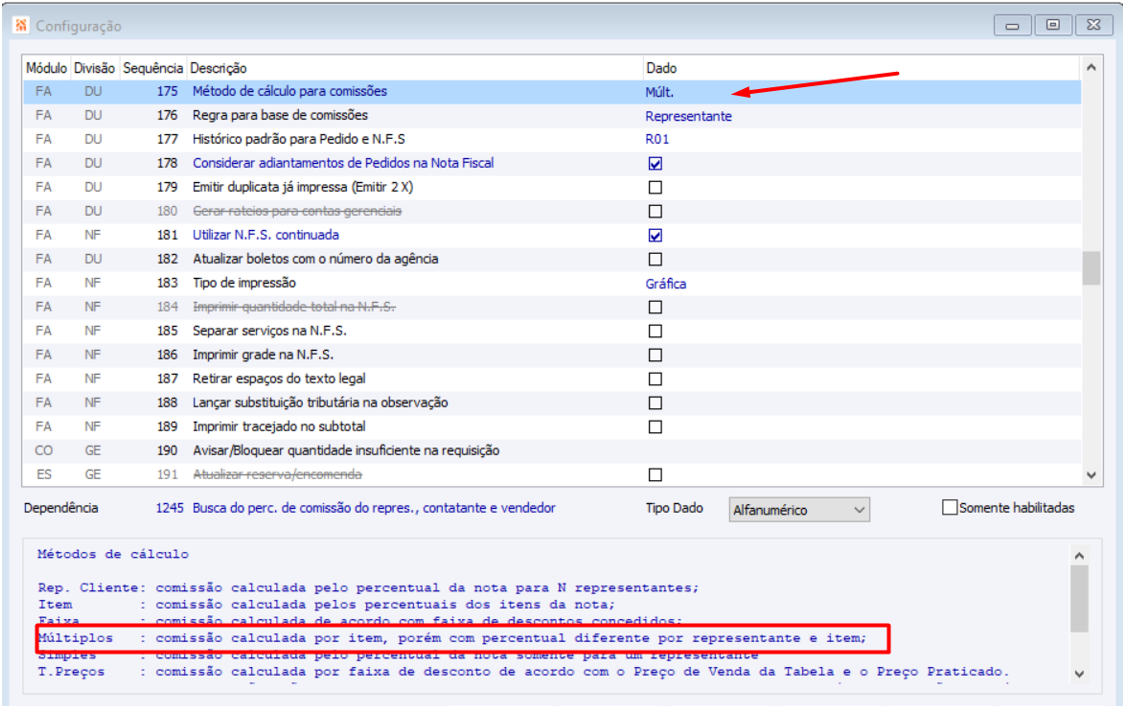Image resolution: width=1123 pixels, height=706 pixels.
Task: Enable 'Atualizar boletos com o número da agência'
Action: [x=655, y=259]
